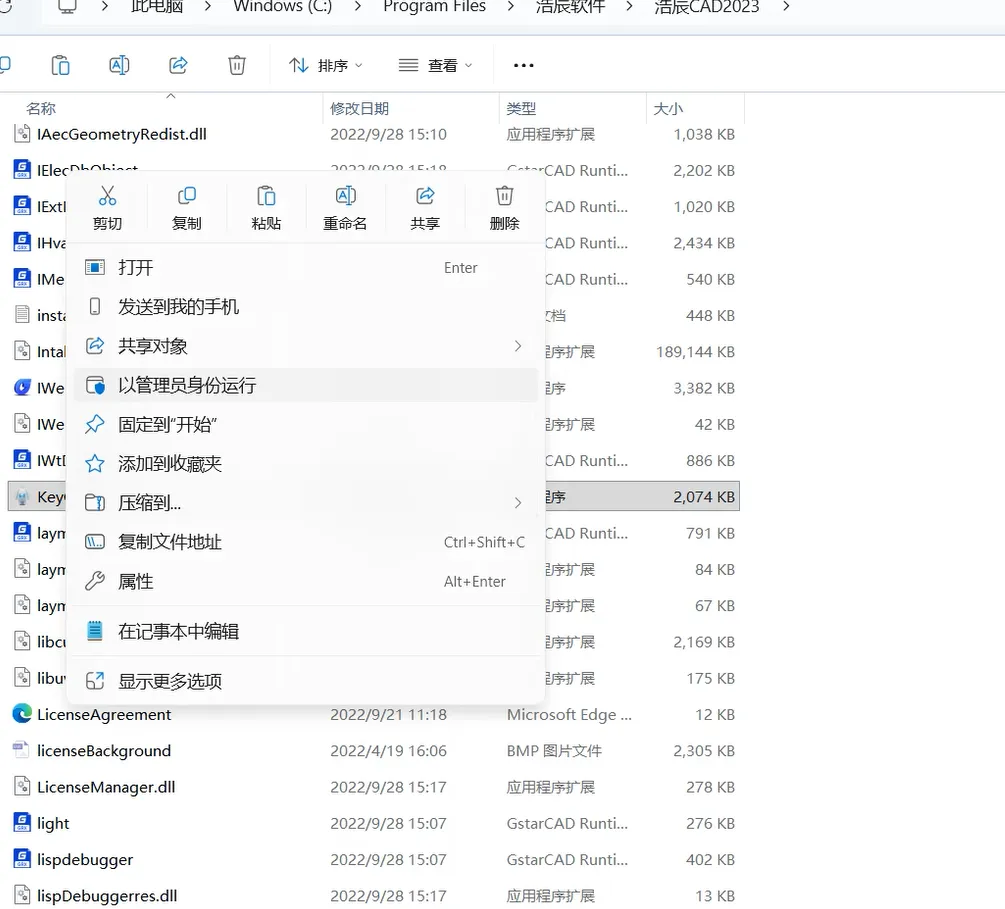Select lispDebuggerres.dll file
The height and width of the screenshot is (909, 1005).
click(x=374, y=896)
